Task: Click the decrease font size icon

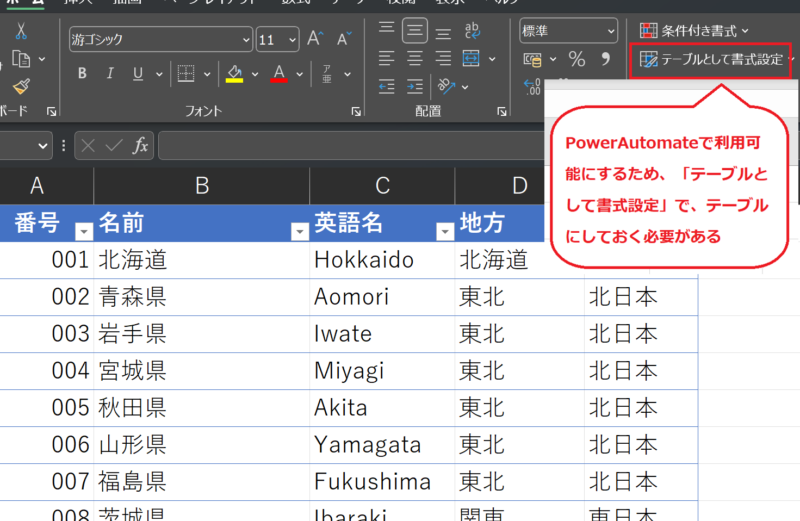Action: (x=343, y=39)
